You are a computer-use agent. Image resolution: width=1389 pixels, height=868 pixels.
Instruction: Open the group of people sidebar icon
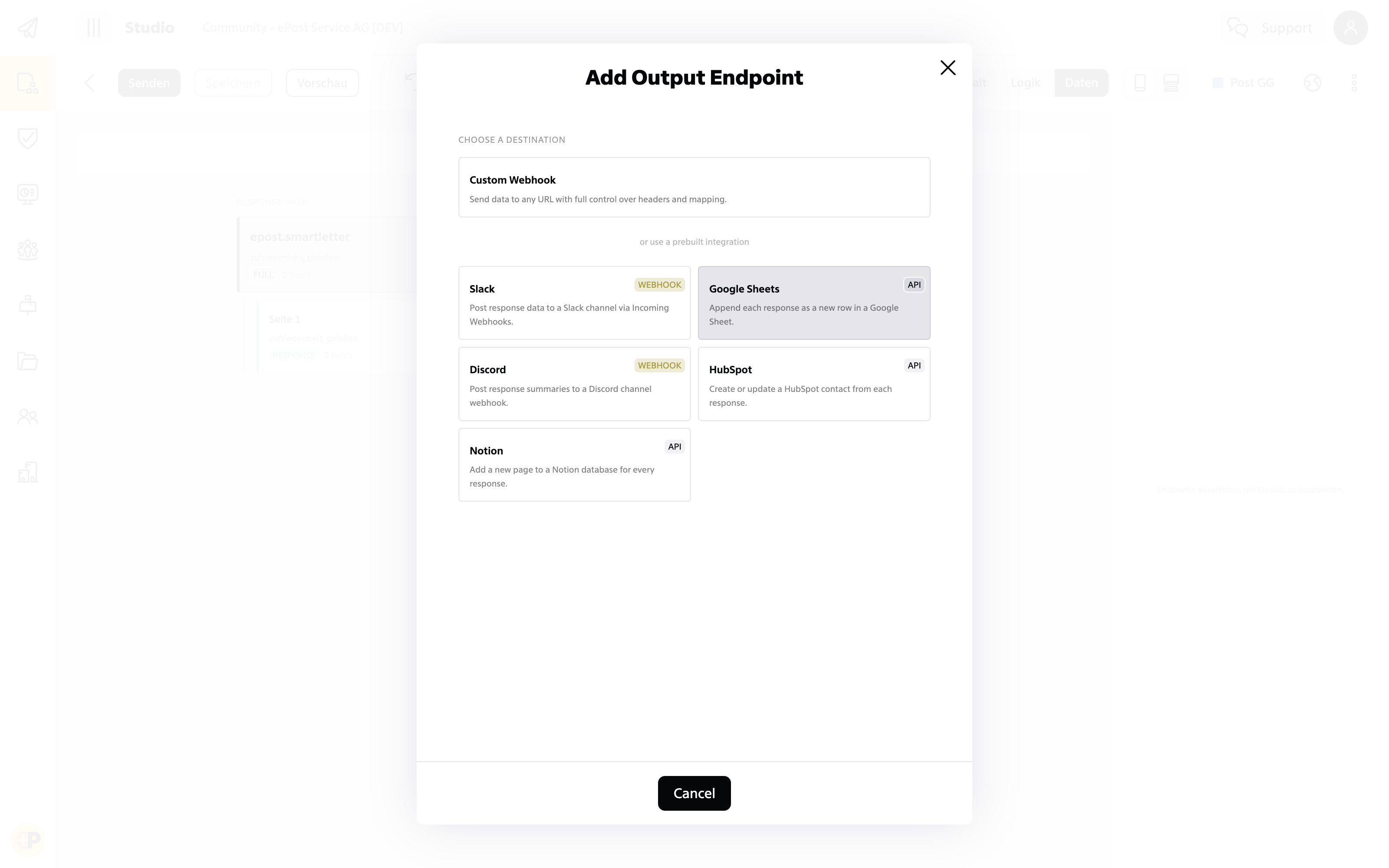[27, 250]
